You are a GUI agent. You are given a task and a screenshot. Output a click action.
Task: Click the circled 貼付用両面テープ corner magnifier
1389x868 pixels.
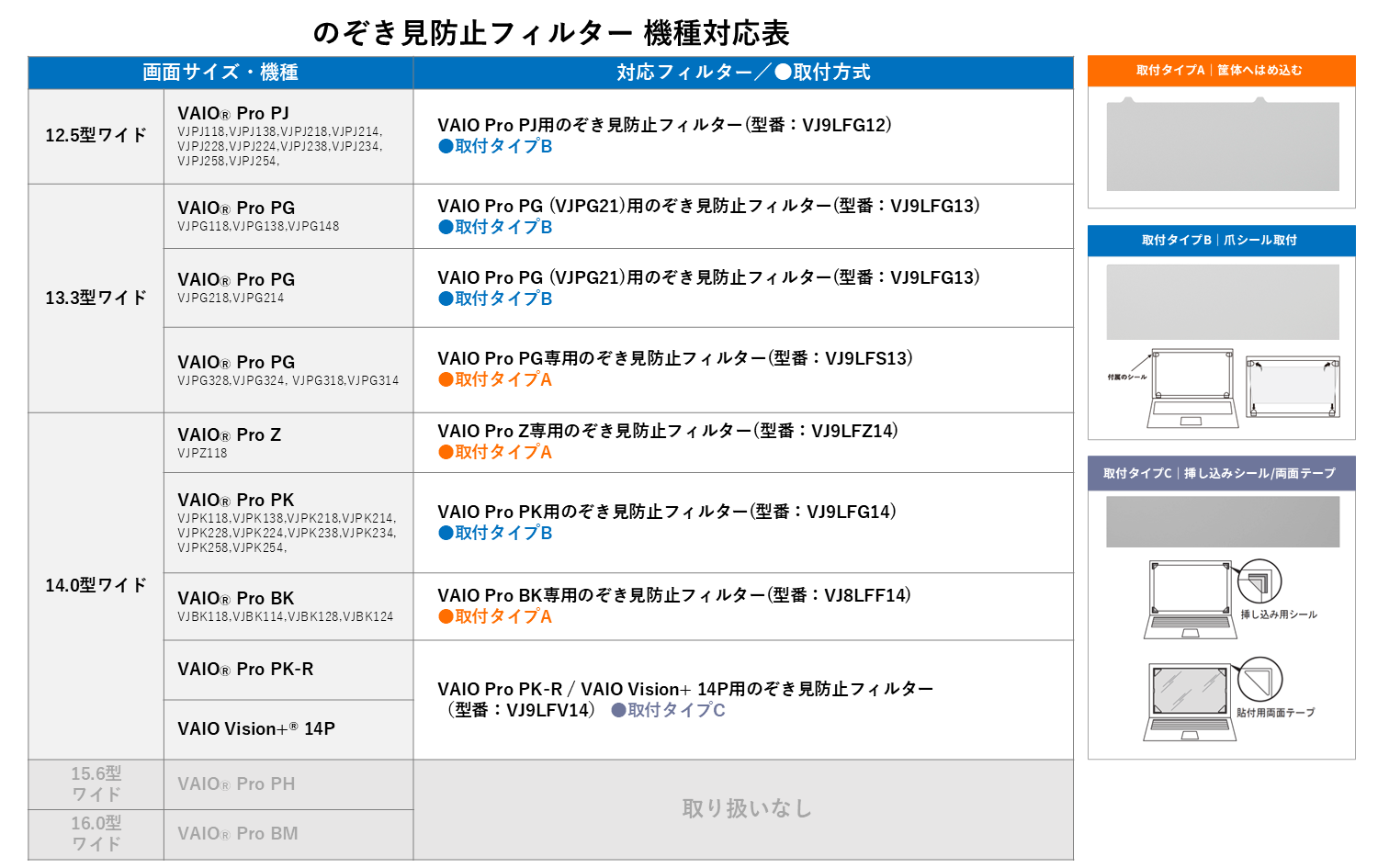coord(1259,680)
